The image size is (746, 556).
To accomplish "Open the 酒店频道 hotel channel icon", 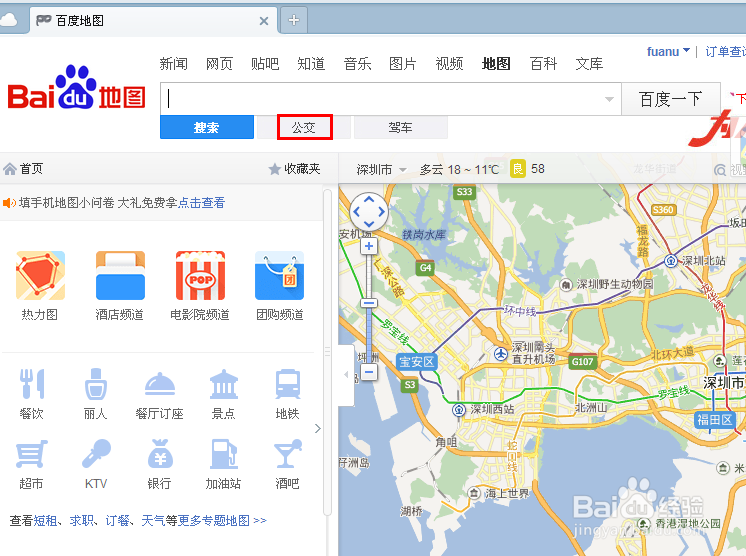I will (x=120, y=276).
